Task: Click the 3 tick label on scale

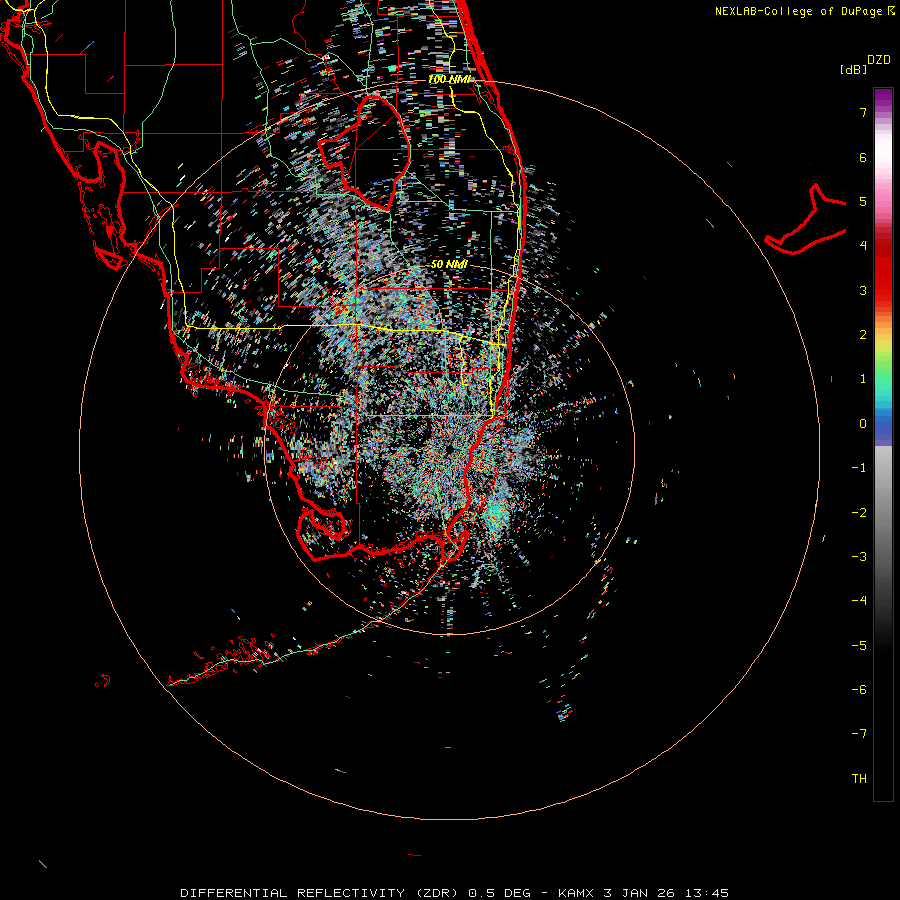Action: point(863,290)
